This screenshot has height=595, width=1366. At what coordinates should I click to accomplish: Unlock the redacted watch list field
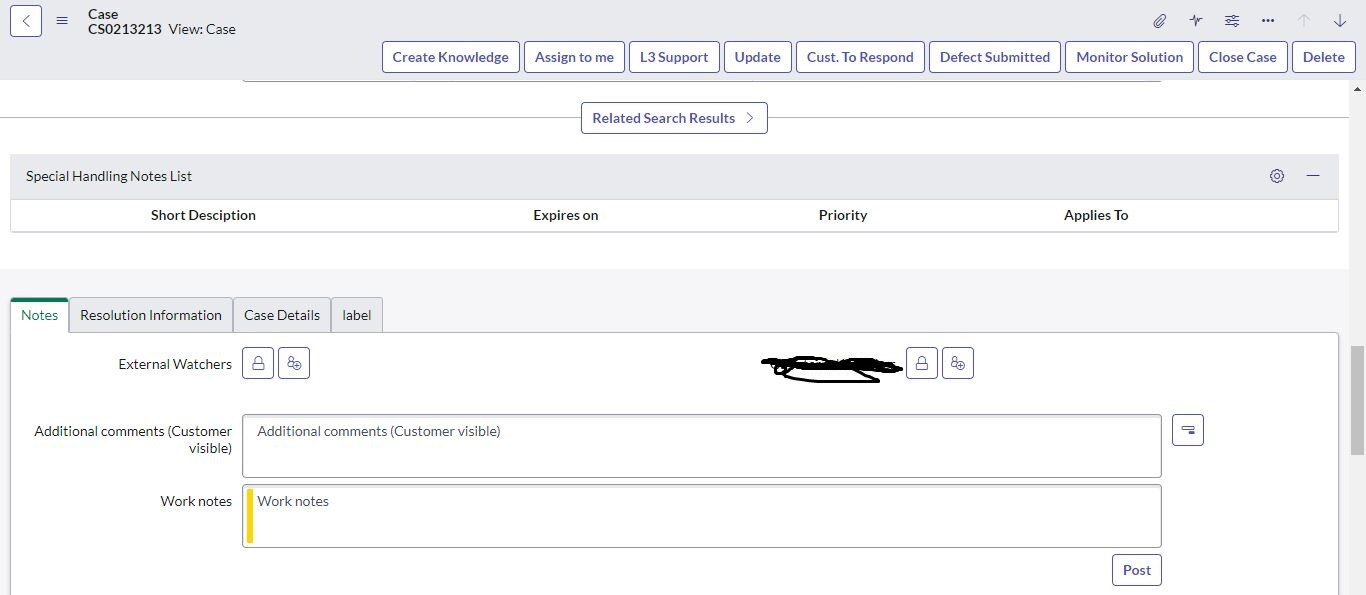[922, 363]
